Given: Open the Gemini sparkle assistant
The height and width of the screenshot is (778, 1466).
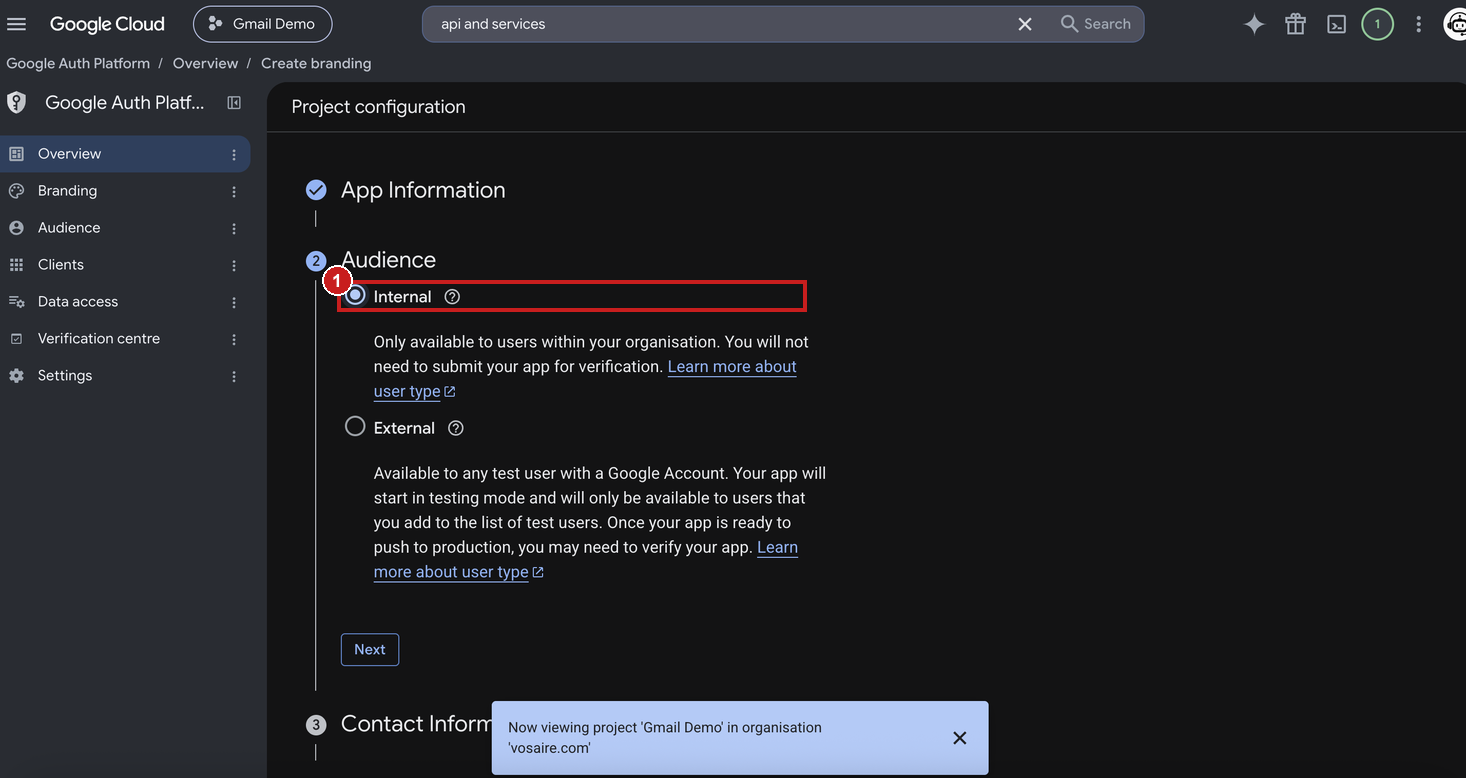Looking at the screenshot, I should (x=1254, y=24).
